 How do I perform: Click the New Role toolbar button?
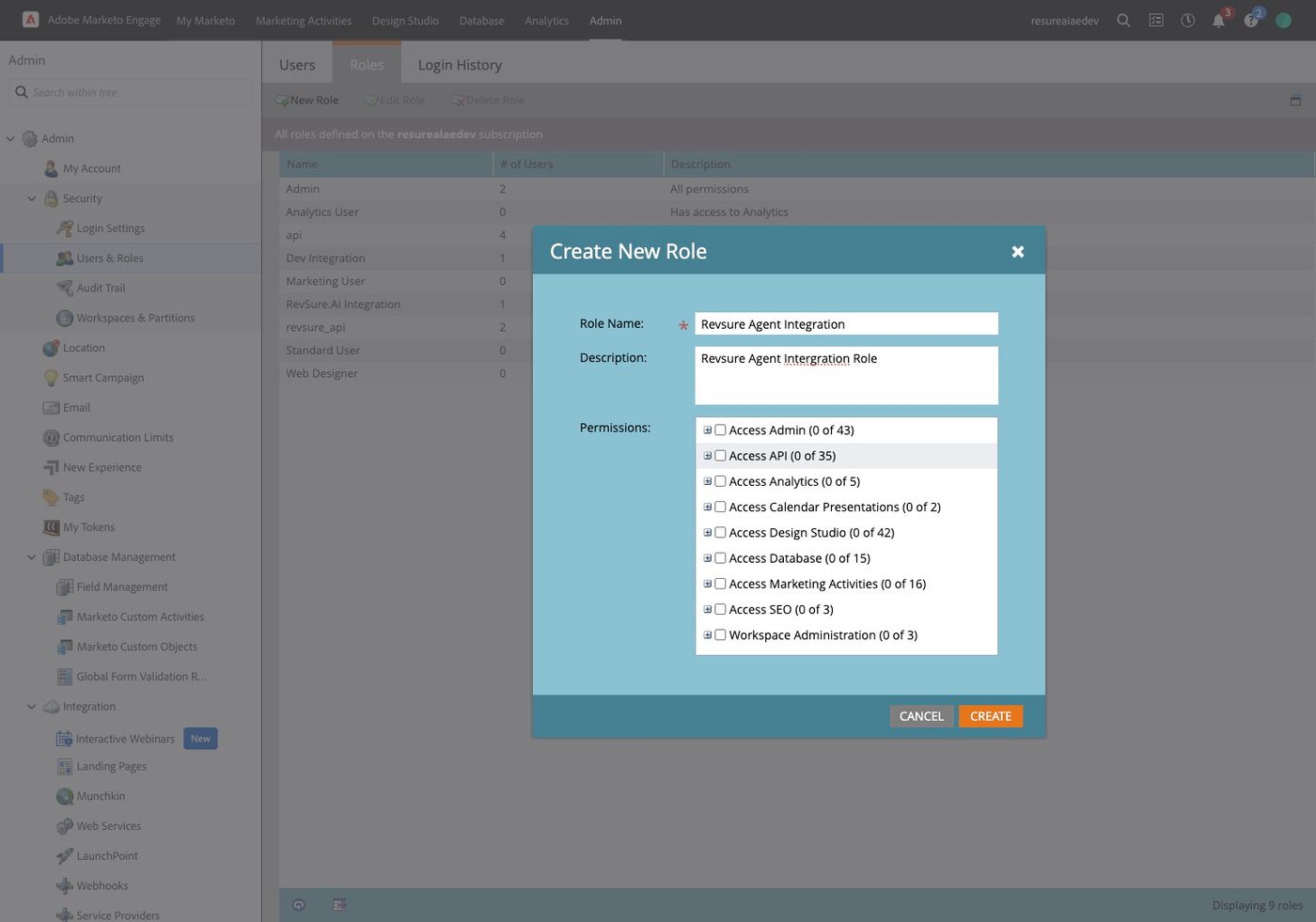(x=306, y=101)
